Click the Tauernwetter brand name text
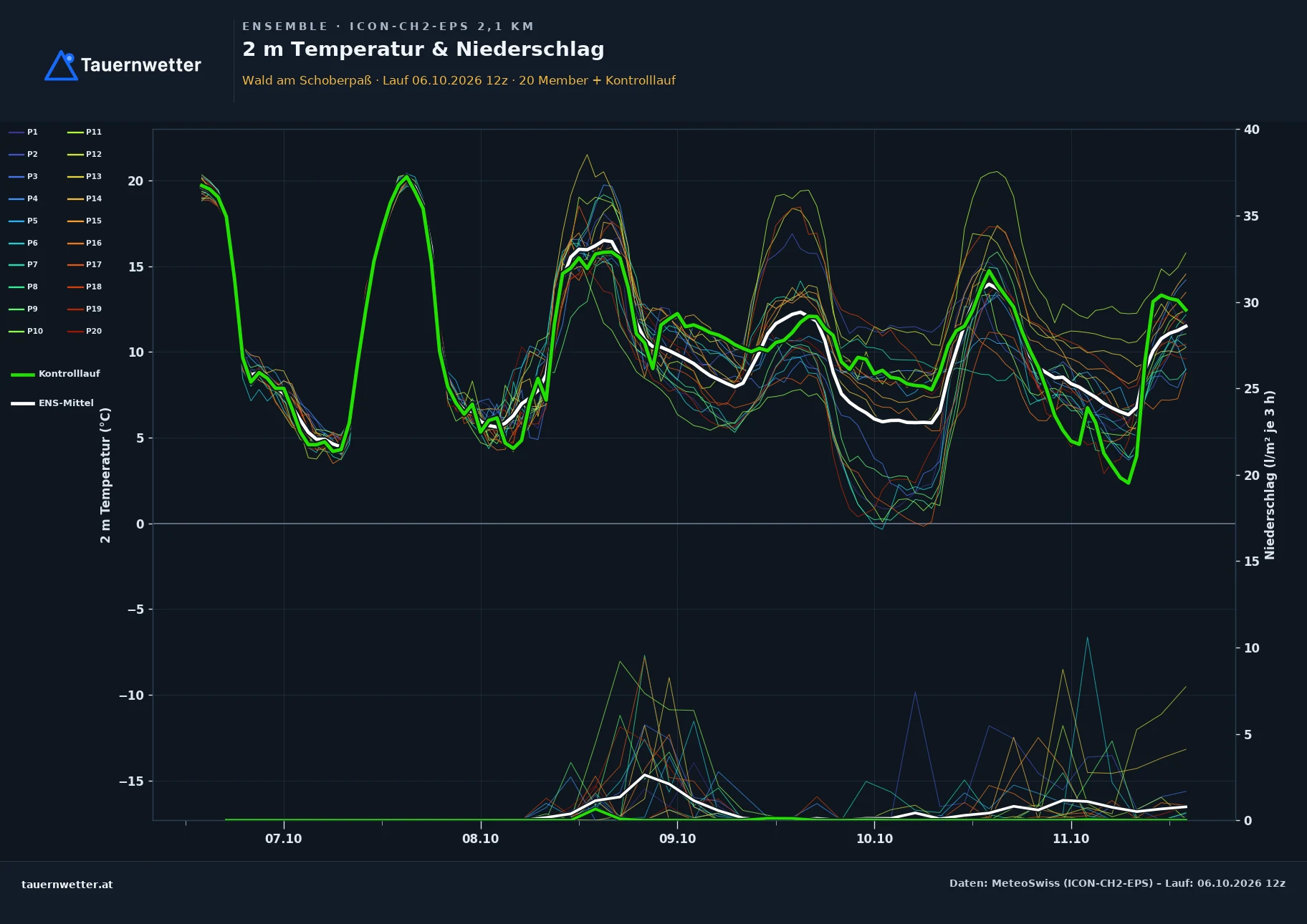1307x924 pixels. point(141,65)
